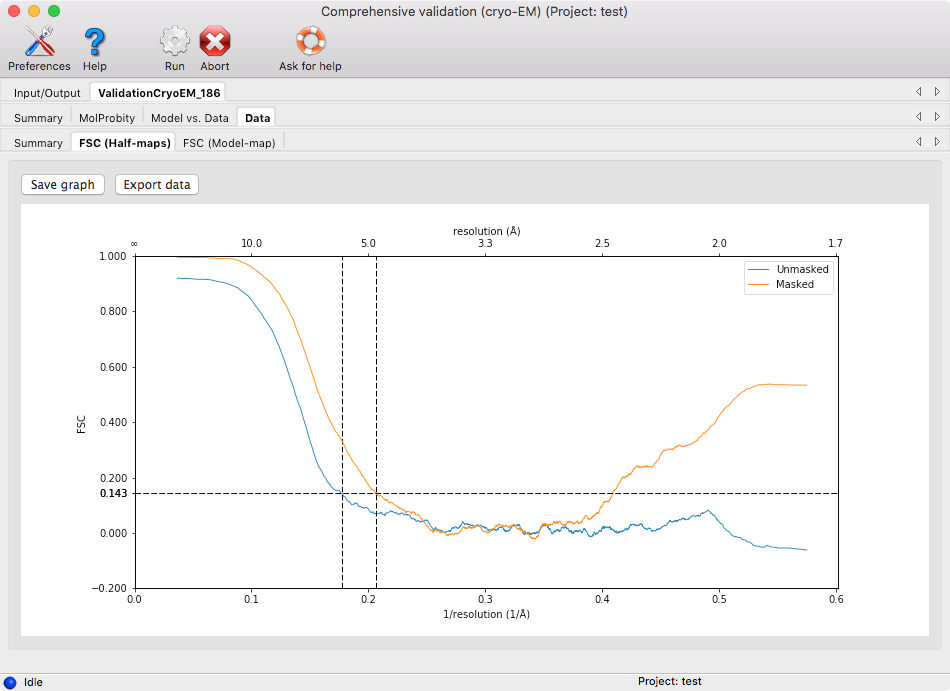Click the Help question mark icon
Screen dimensions: 950x691
click(x=95, y=43)
